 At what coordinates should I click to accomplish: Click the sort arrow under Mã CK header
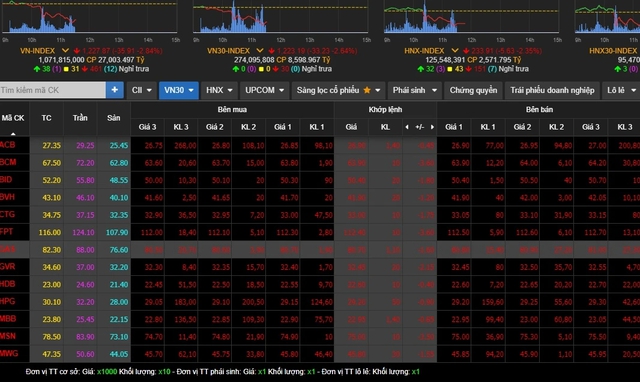[13, 133]
